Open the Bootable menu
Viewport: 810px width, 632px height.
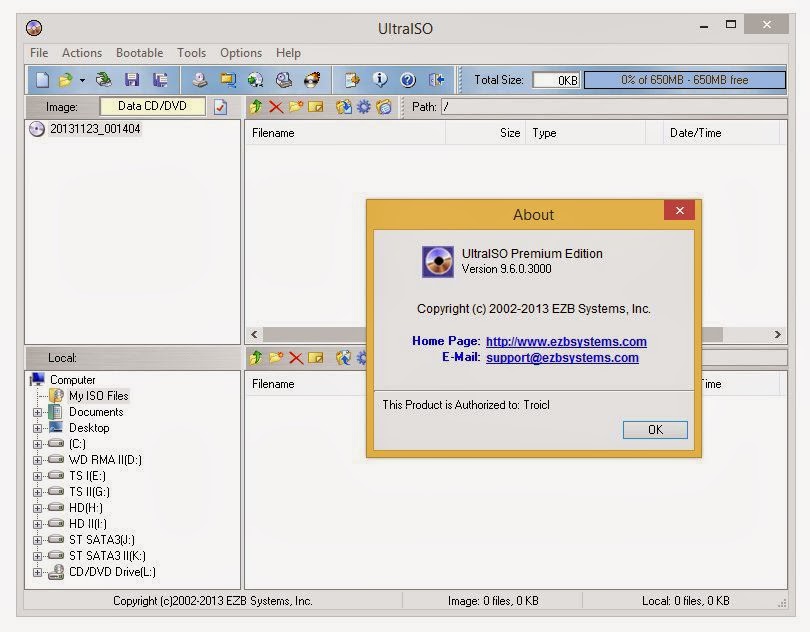(140, 53)
